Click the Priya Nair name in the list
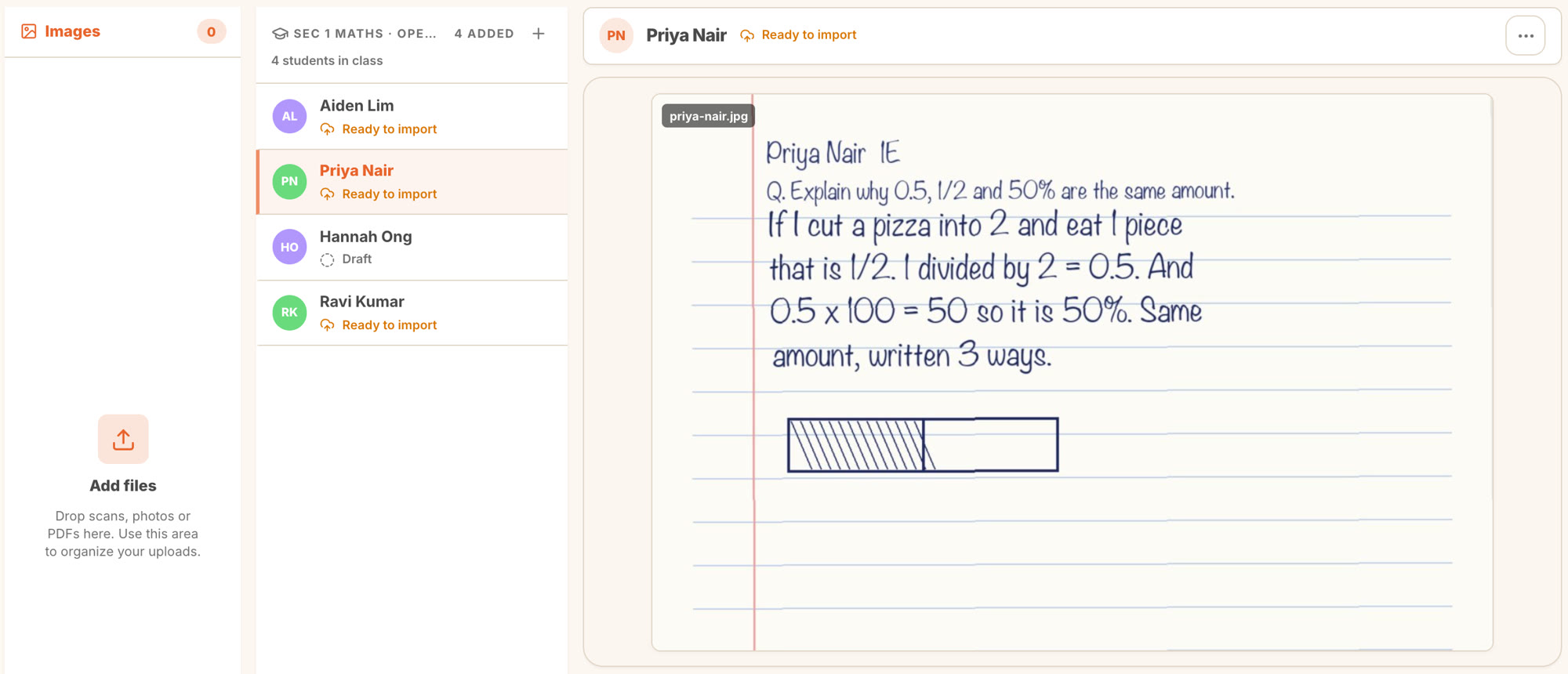The height and width of the screenshot is (674, 1568). [x=357, y=170]
